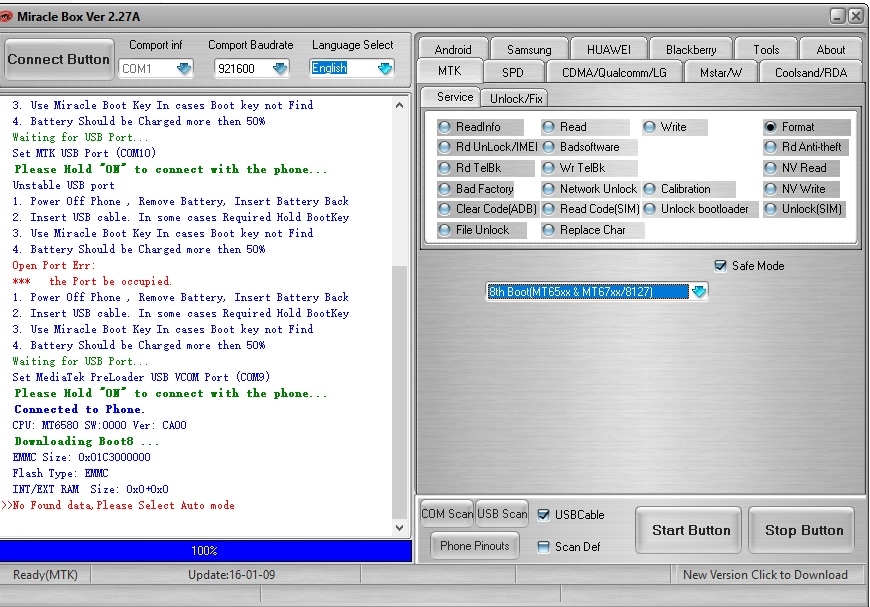Open the Comport Baudrate dropdown arrow

(x=280, y=69)
